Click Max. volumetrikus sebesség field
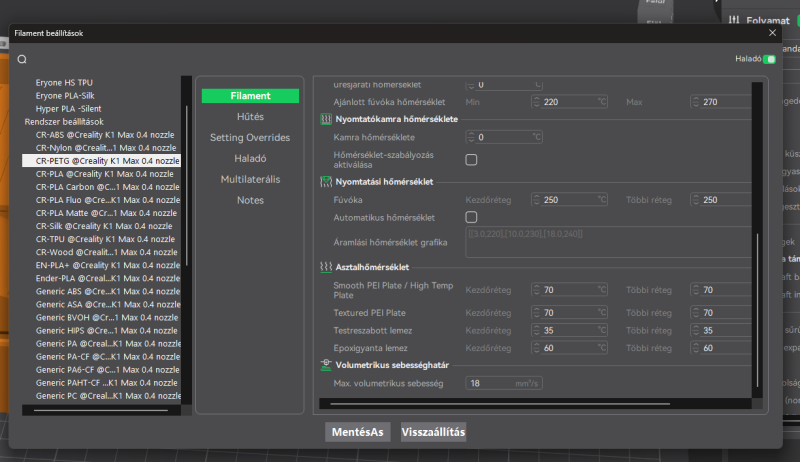 tap(504, 383)
